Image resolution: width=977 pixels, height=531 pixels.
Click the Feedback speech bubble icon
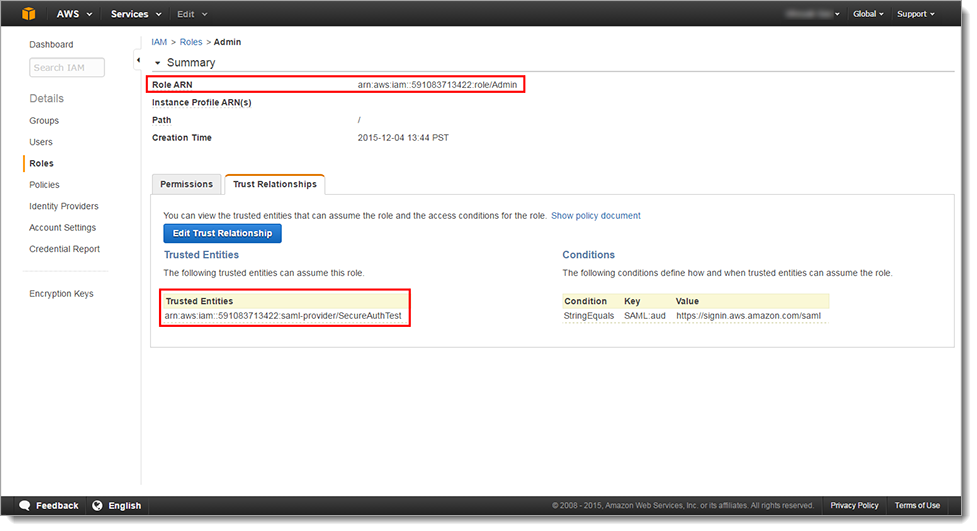tap(25, 506)
